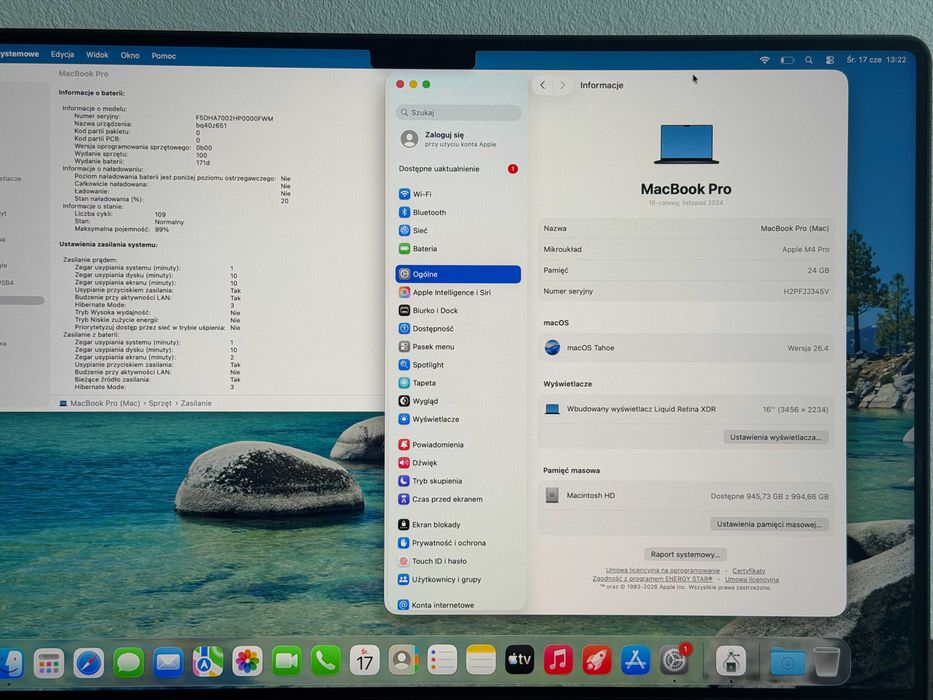Open Prywatność i ochrona settings
Viewport: 933px width, 700px height.
(458, 543)
